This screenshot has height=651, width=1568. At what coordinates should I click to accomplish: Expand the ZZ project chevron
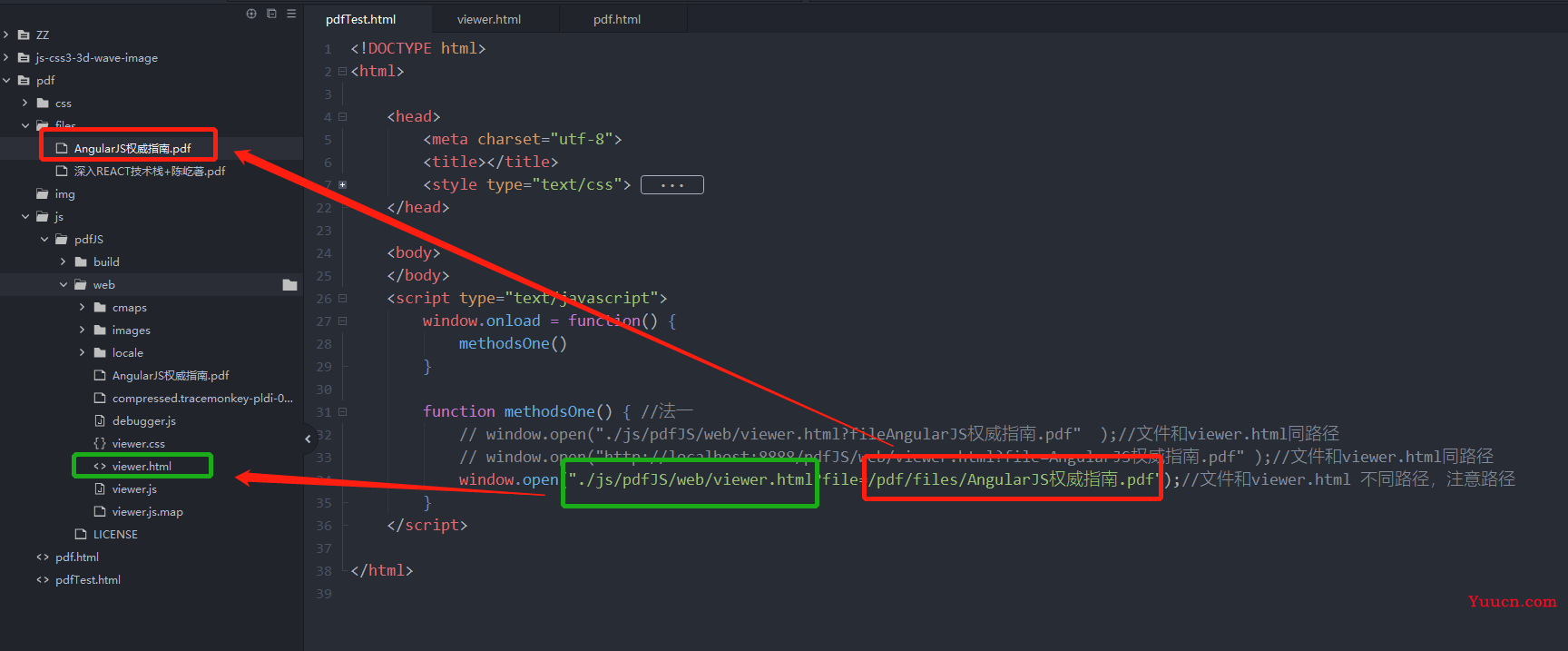pyautogui.click(x=6, y=35)
